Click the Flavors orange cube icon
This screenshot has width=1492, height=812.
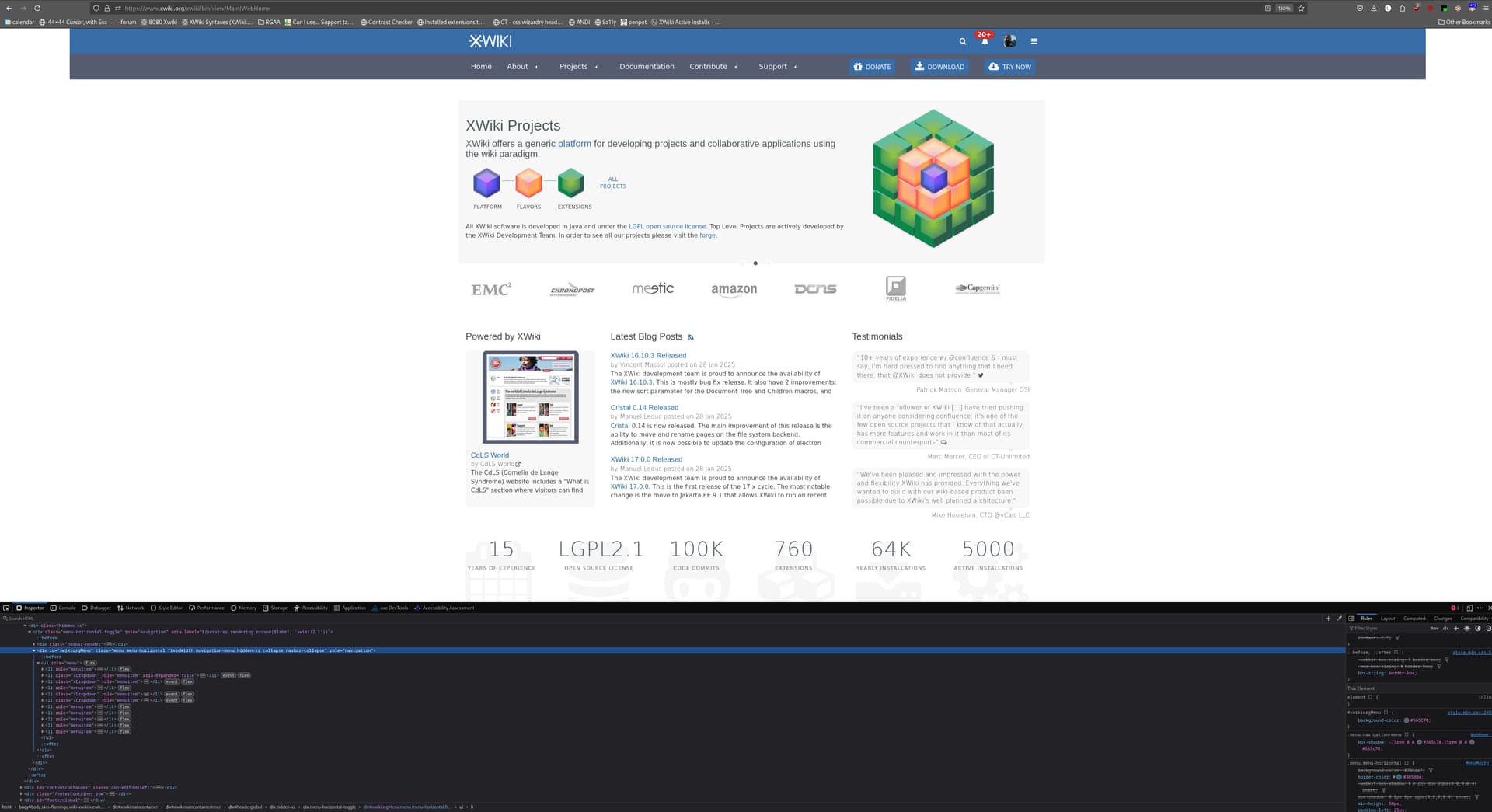(x=528, y=183)
